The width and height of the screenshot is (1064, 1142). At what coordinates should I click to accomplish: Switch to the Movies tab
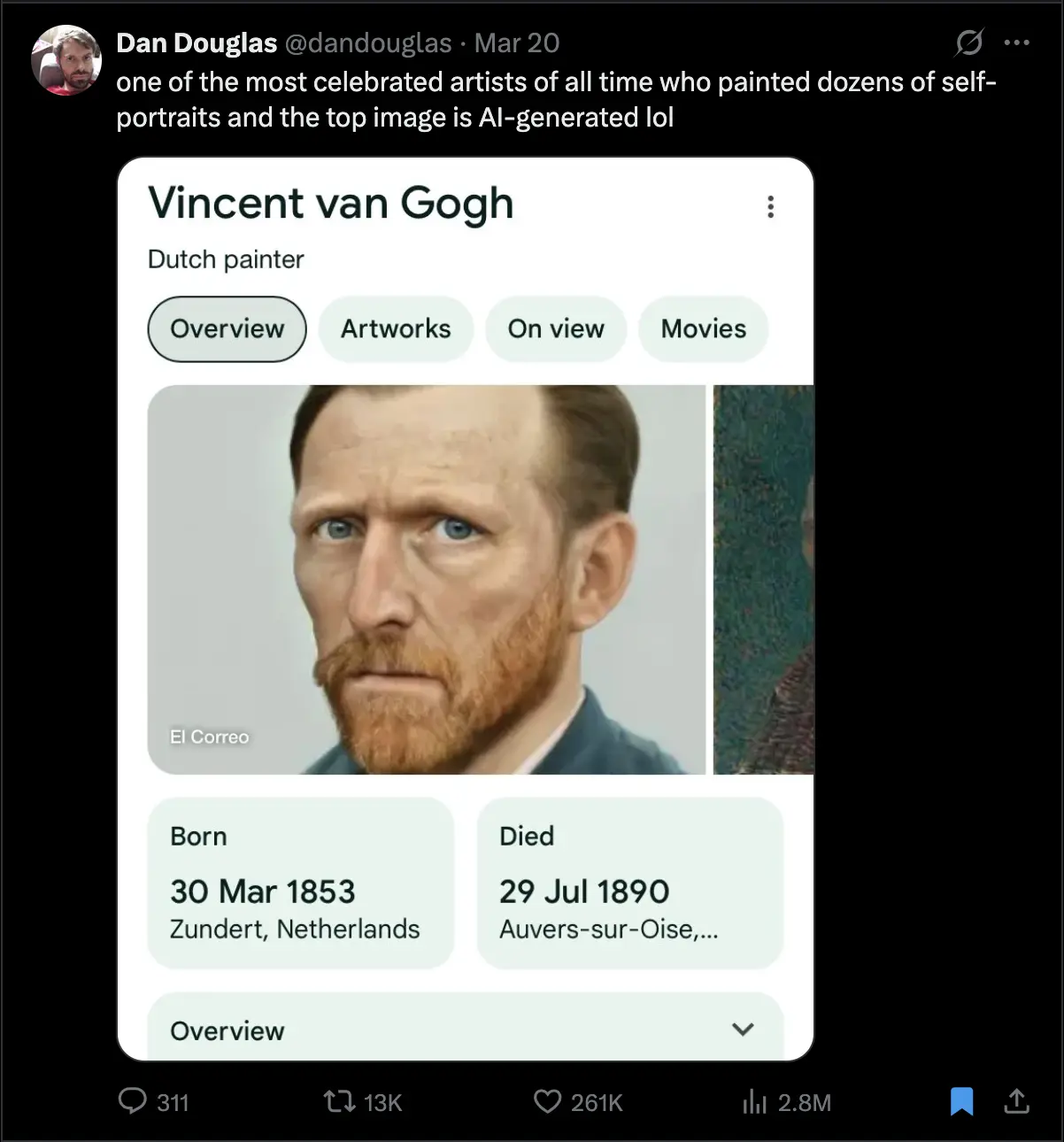(x=703, y=328)
